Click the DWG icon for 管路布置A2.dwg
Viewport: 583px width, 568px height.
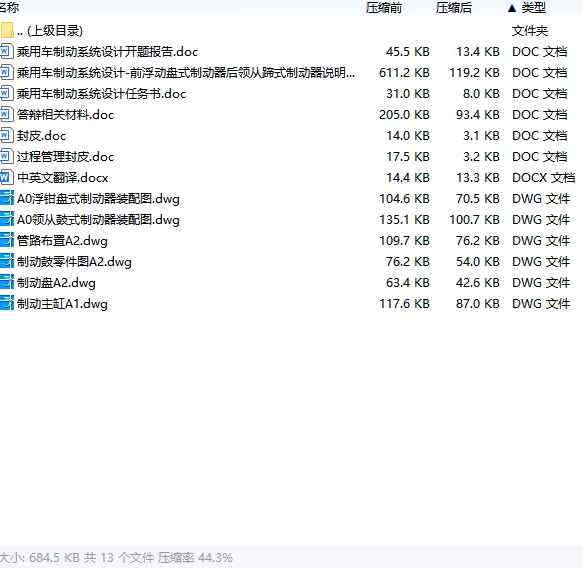pos(7,241)
